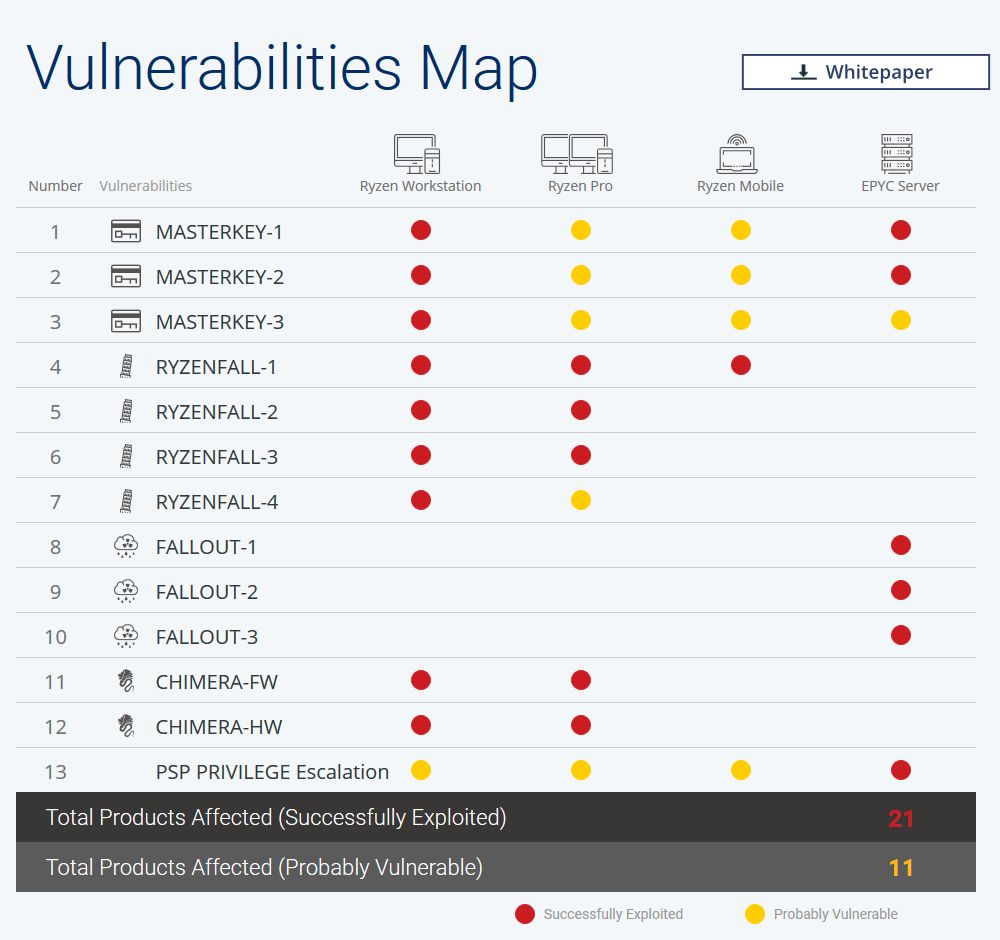This screenshot has height=940, width=1000.
Task: Select the MASTERKEY-3 row name
Action: [x=219, y=322]
